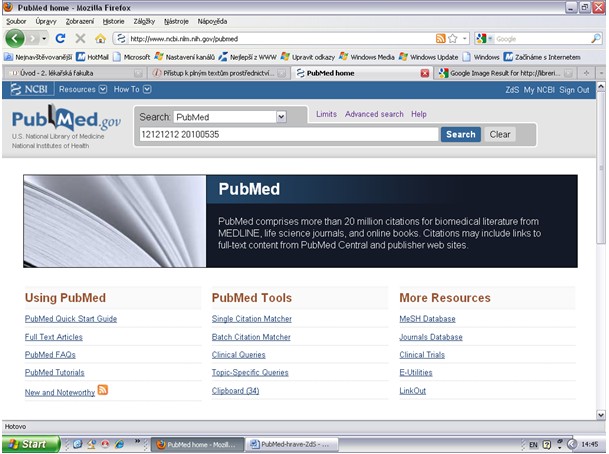Click the RSS feed icon in address bar
The height and width of the screenshot is (454, 609).
click(440, 38)
